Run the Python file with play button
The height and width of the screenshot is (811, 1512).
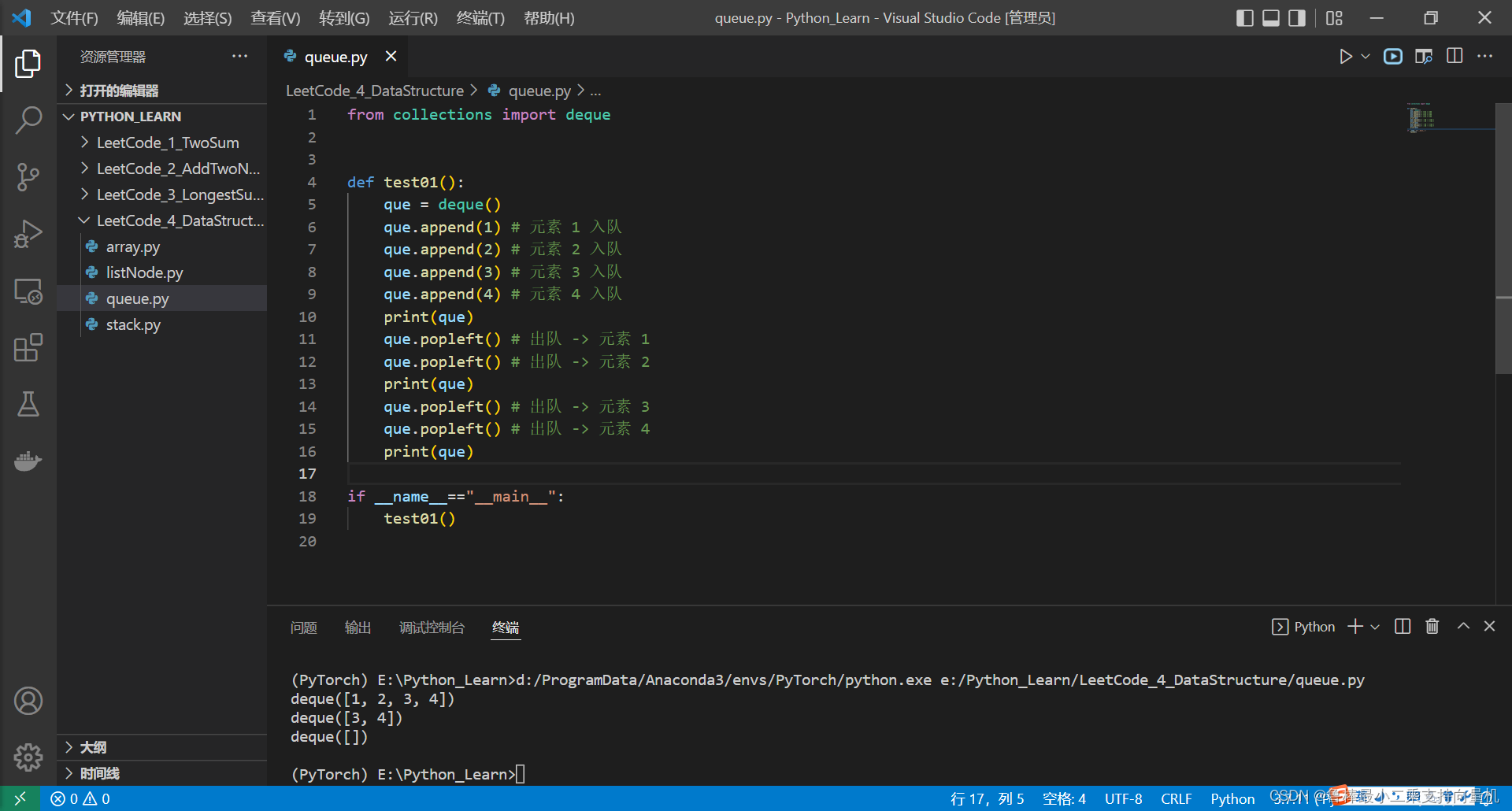click(1346, 57)
